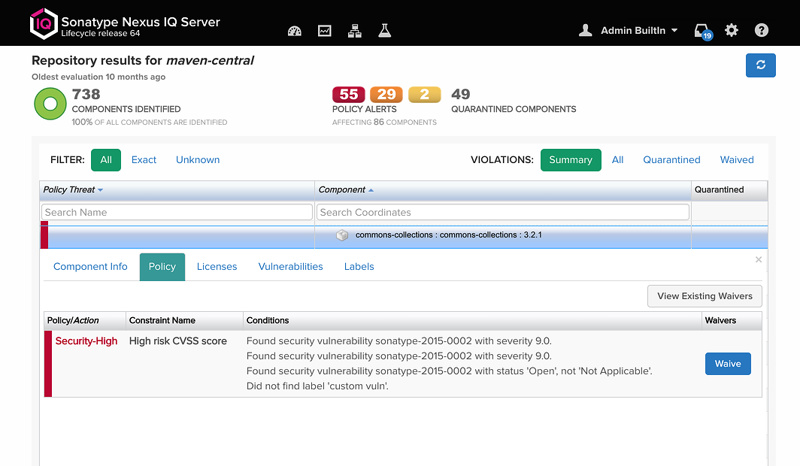Sort by the Component column
The image size is (800, 466).
tap(503, 190)
